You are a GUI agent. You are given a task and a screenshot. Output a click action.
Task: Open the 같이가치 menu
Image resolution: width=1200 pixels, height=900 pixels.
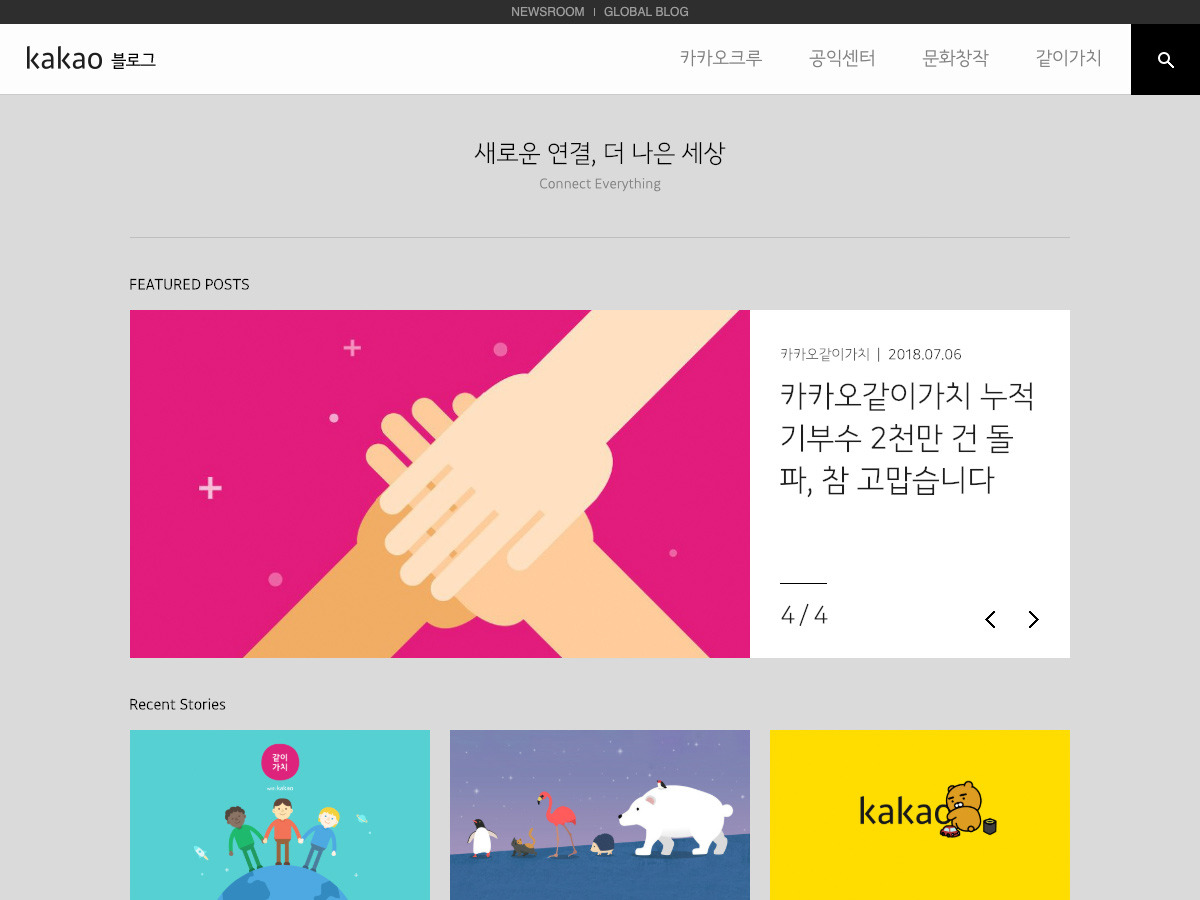pyautogui.click(x=1068, y=59)
